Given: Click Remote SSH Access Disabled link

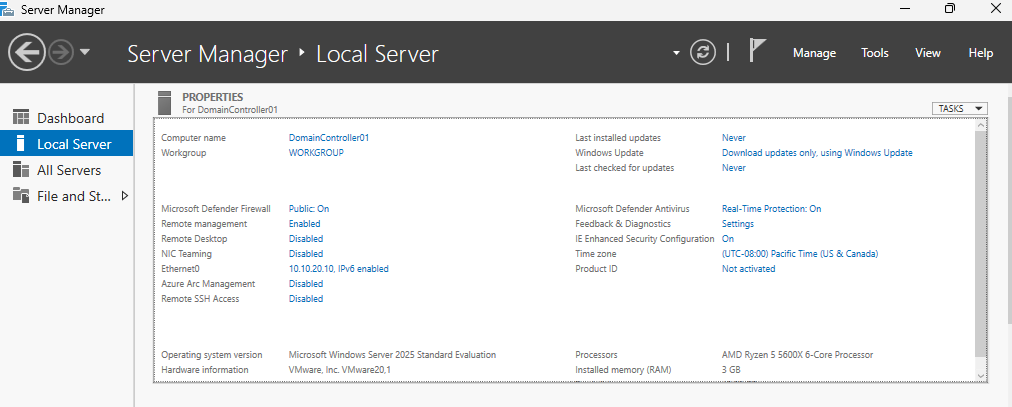Looking at the screenshot, I should tap(306, 299).
